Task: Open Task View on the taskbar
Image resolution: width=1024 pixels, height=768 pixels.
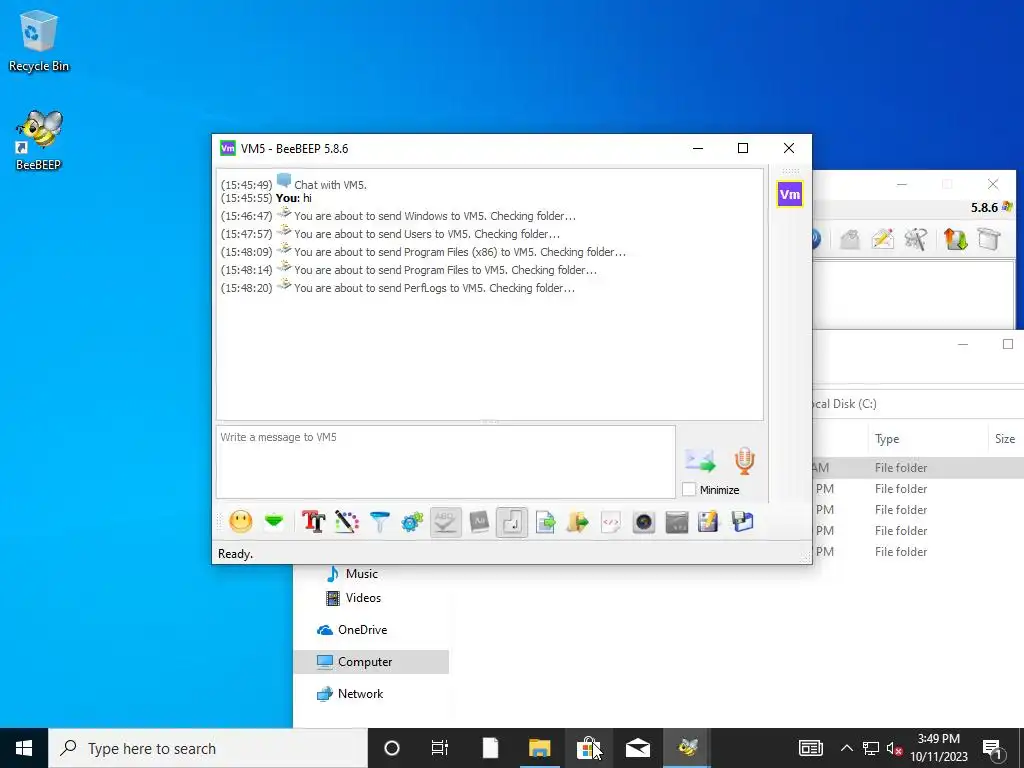Action: [x=440, y=748]
